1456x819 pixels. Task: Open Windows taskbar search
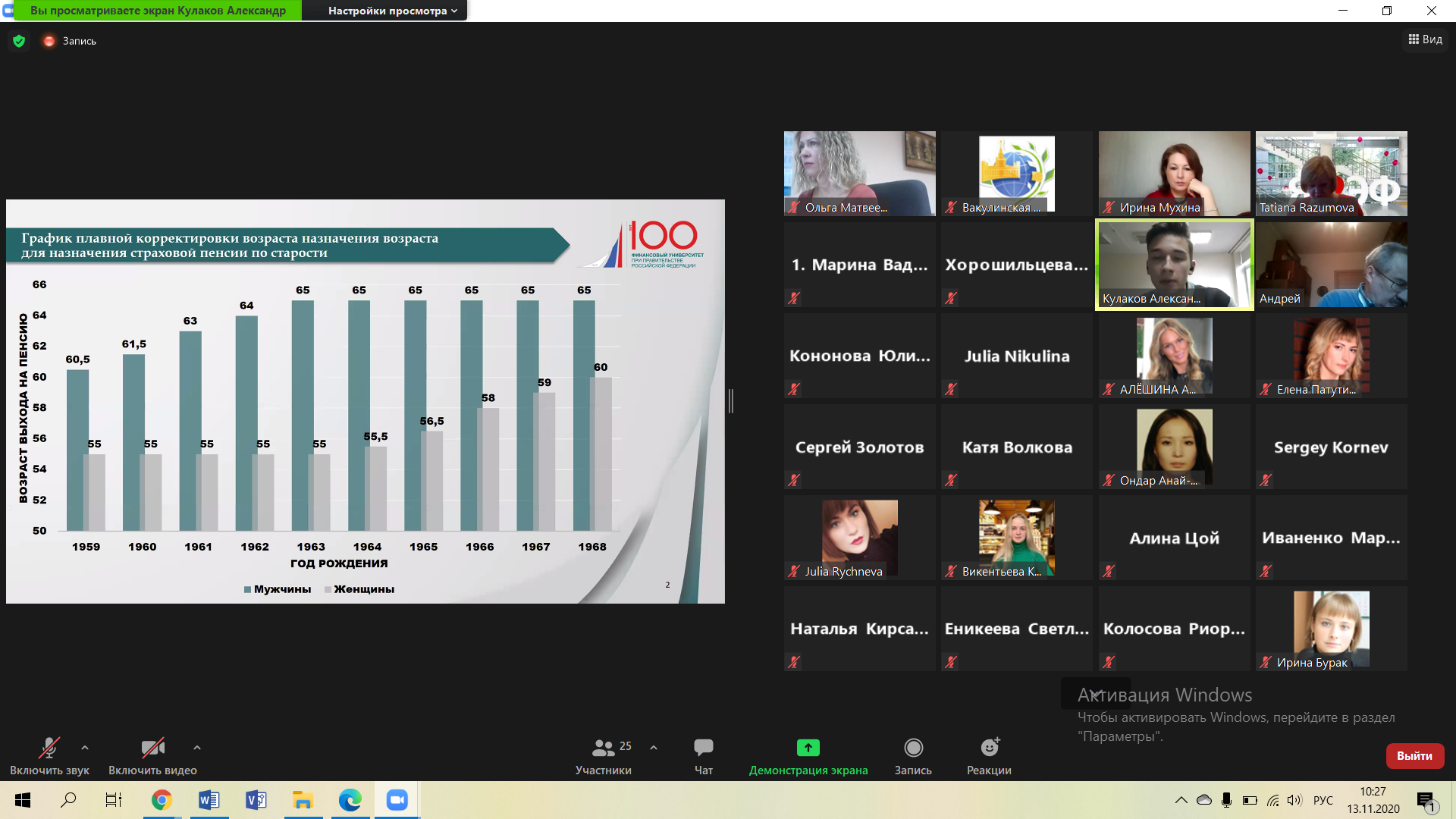68,800
